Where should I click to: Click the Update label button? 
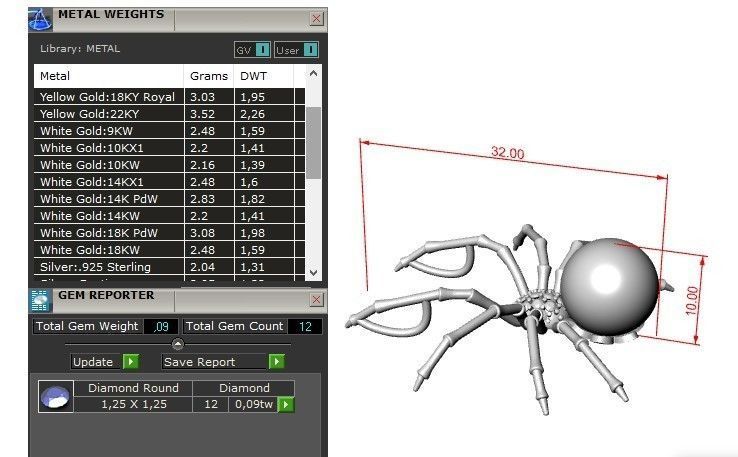point(97,361)
